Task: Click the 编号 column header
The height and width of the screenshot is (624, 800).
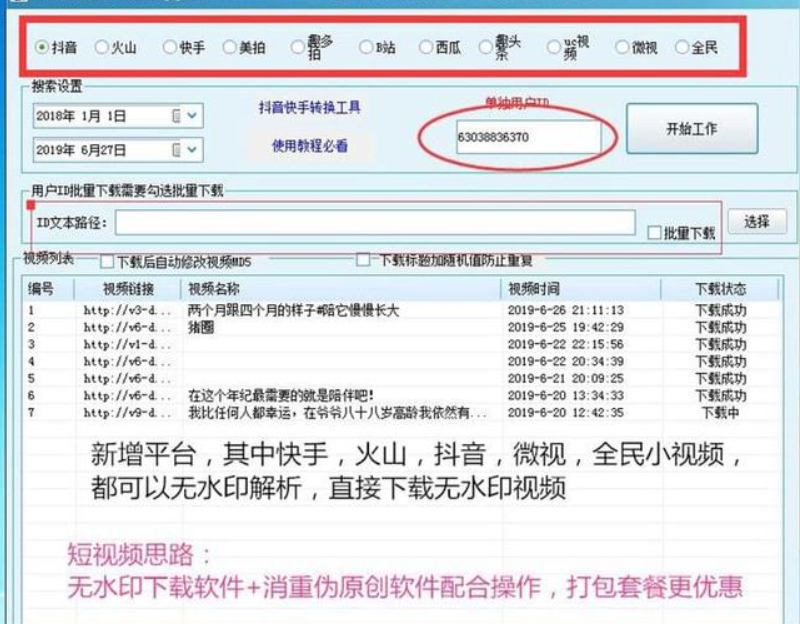Action: click(x=48, y=289)
